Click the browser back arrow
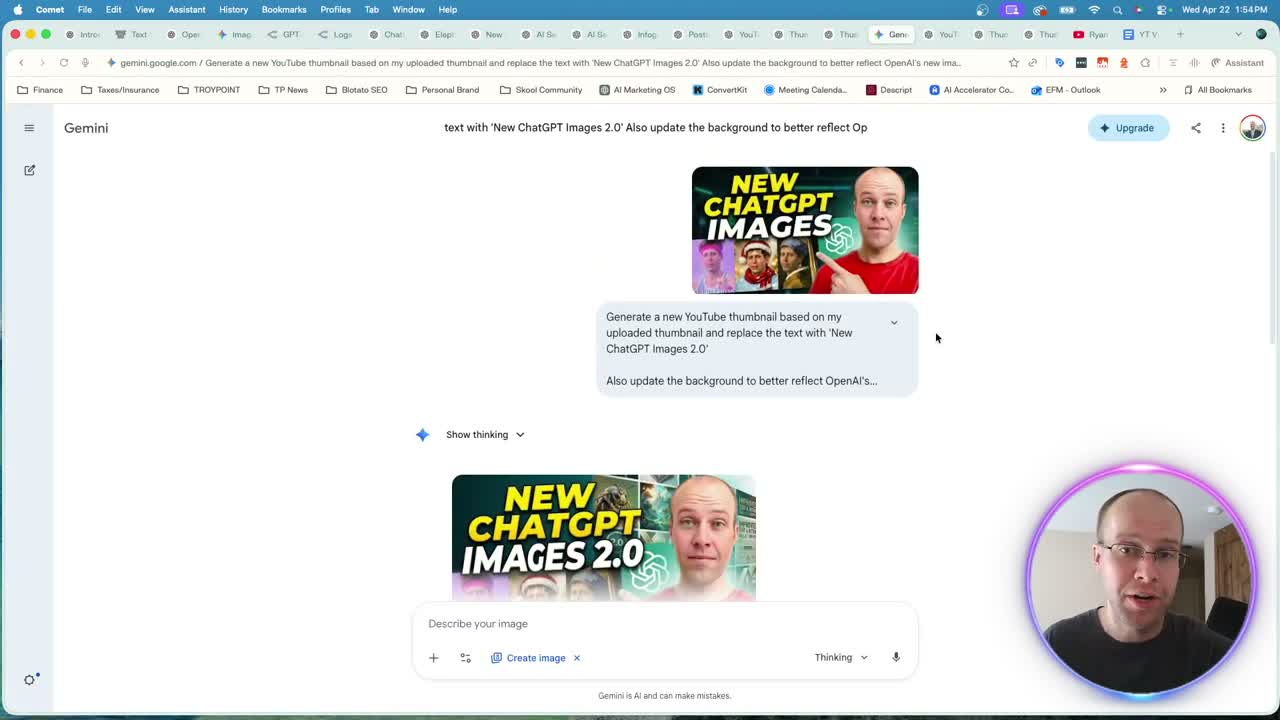The image size is (1280, 720). click(21, 62)
